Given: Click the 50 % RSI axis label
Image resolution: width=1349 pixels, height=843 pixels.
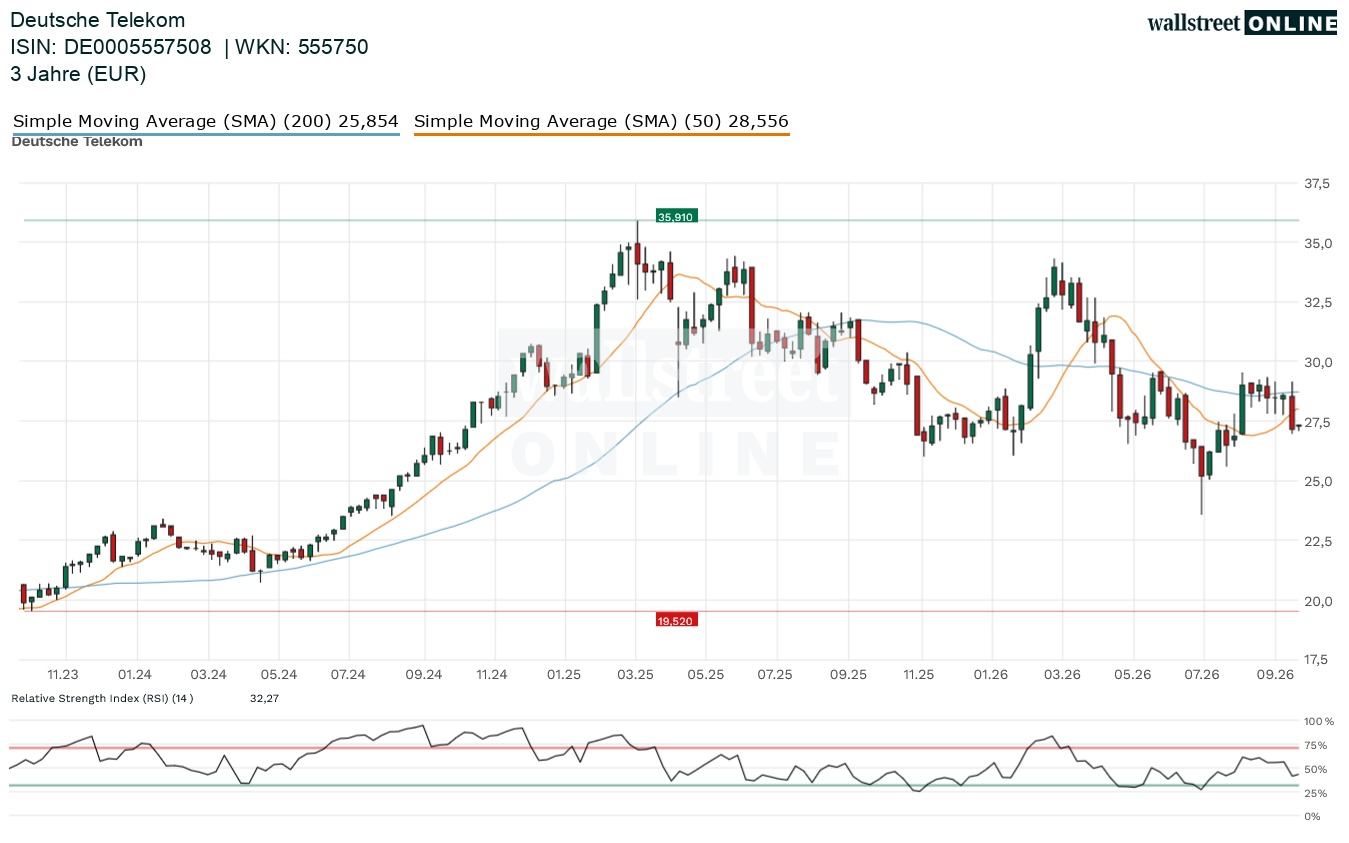Looking at the screenshot, I should (1316, 769).
